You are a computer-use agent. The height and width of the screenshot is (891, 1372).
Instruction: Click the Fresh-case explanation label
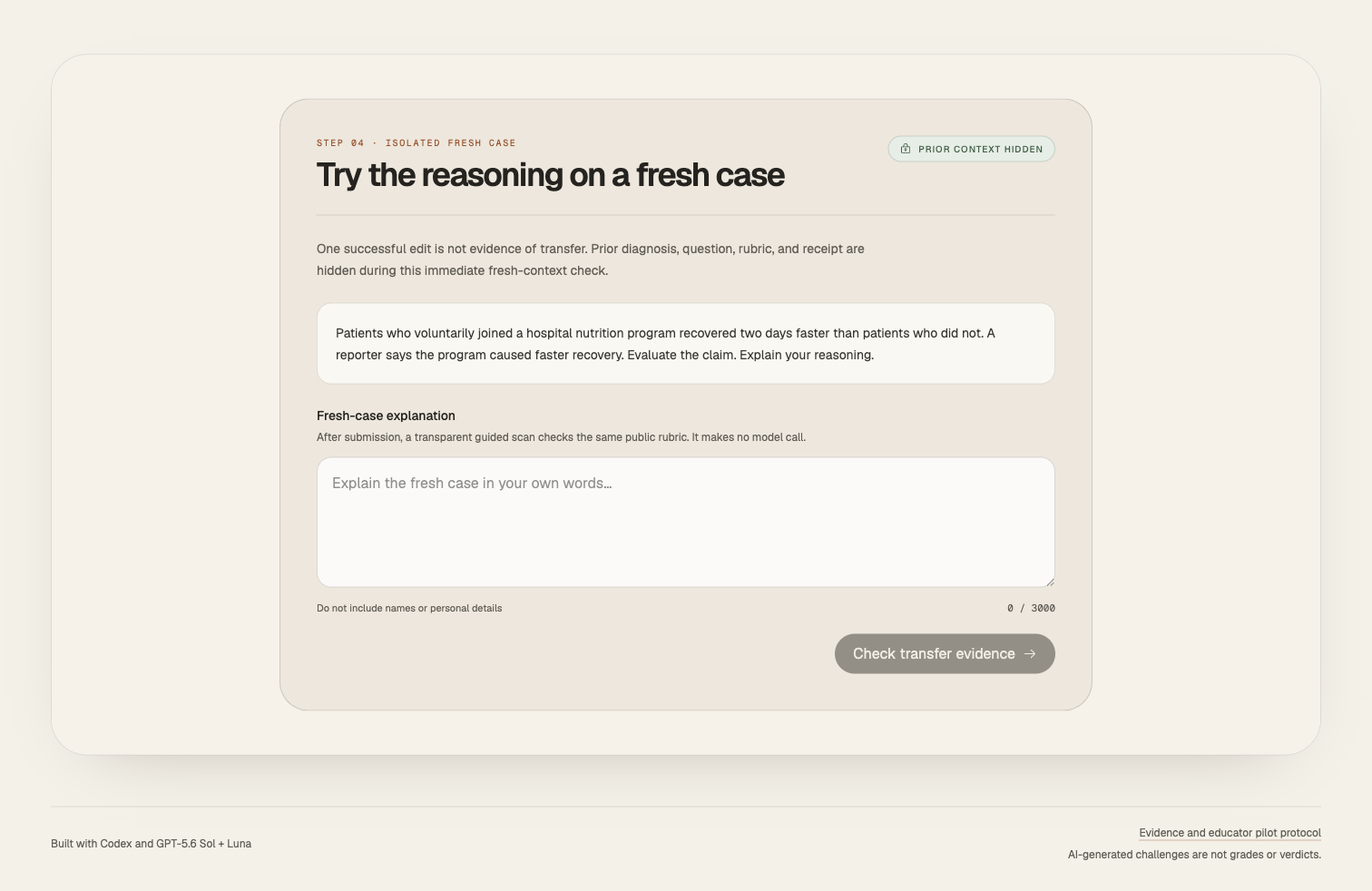[x=386, y=416]
